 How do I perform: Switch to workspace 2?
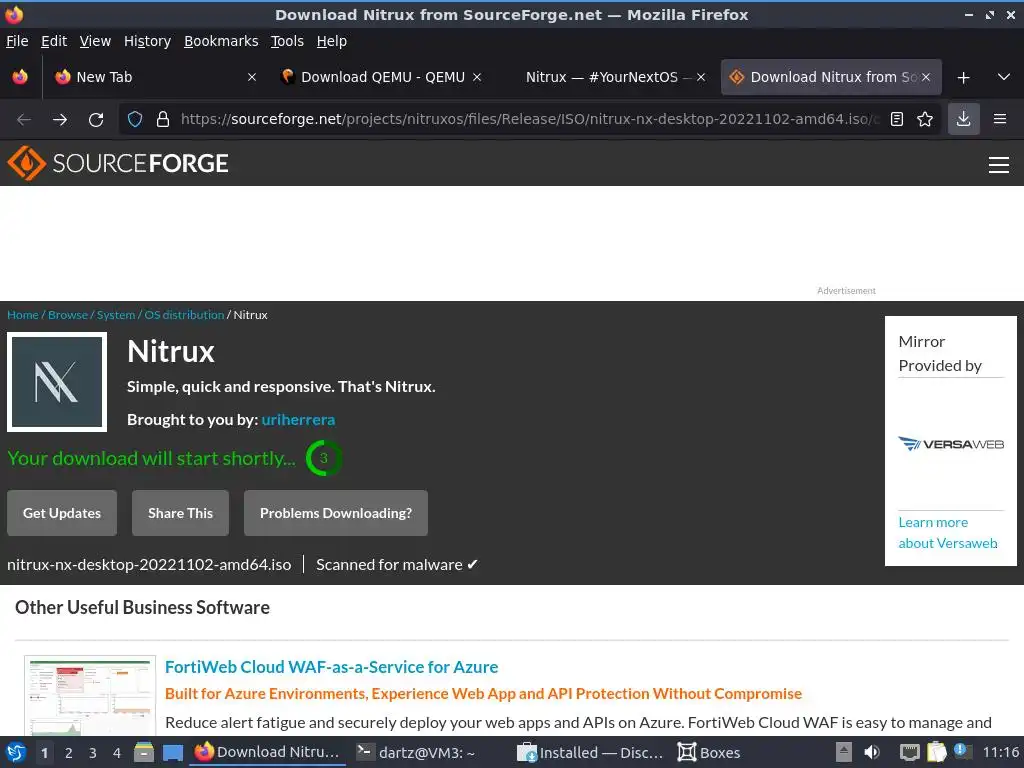pos(69,753)
